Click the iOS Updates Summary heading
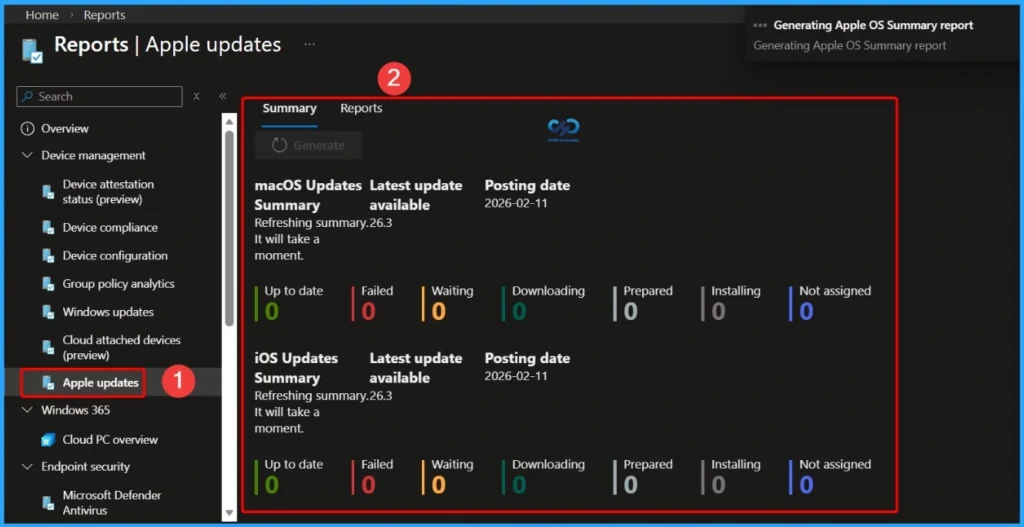The width and height of the screenshot is (1024, 527). pyautogui.click(x=296, y=368)
